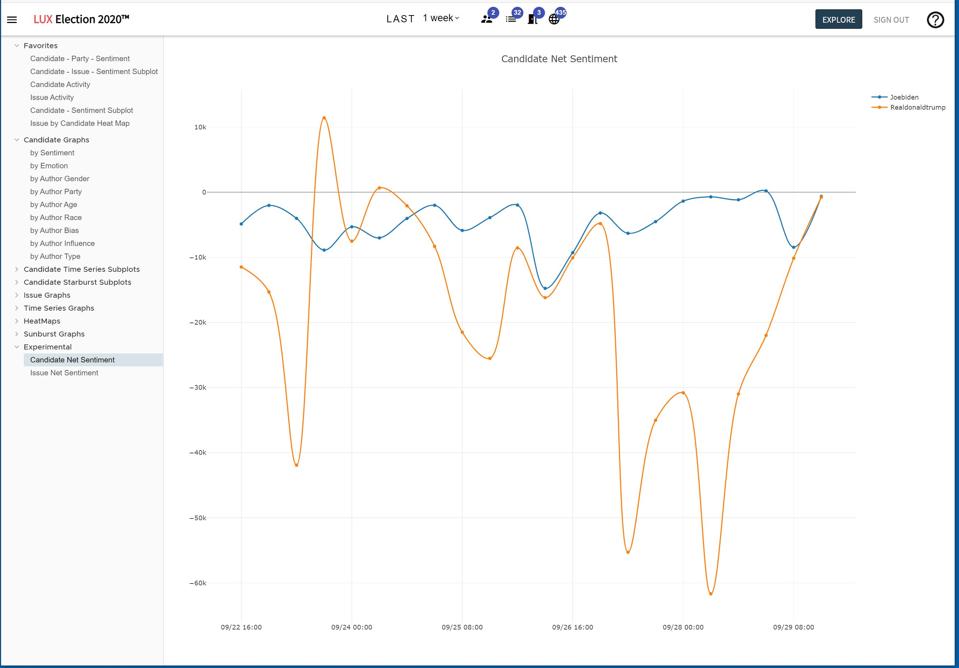The height and width of the screenshot is (668, 959).
Task: Toggle the Joebiden trace in the legend
Action: 903,97
